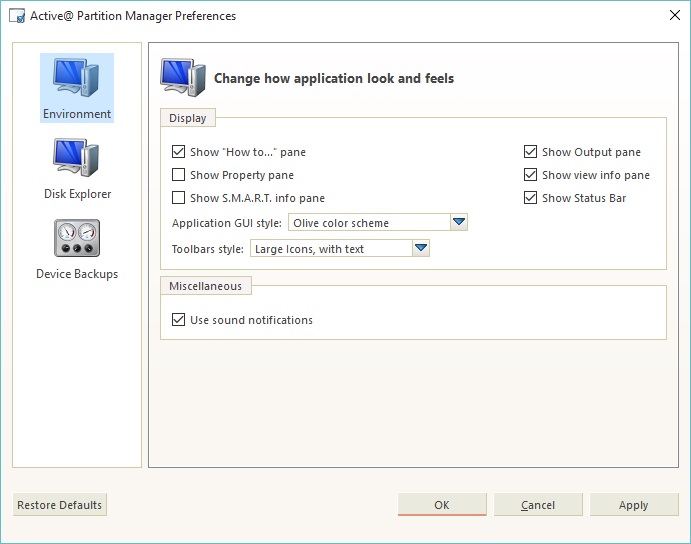Image resolution: width=691 pixels, height=544 pixels.
Task: Toggle Show view info pane checkbox
Action: pos(530,175)
